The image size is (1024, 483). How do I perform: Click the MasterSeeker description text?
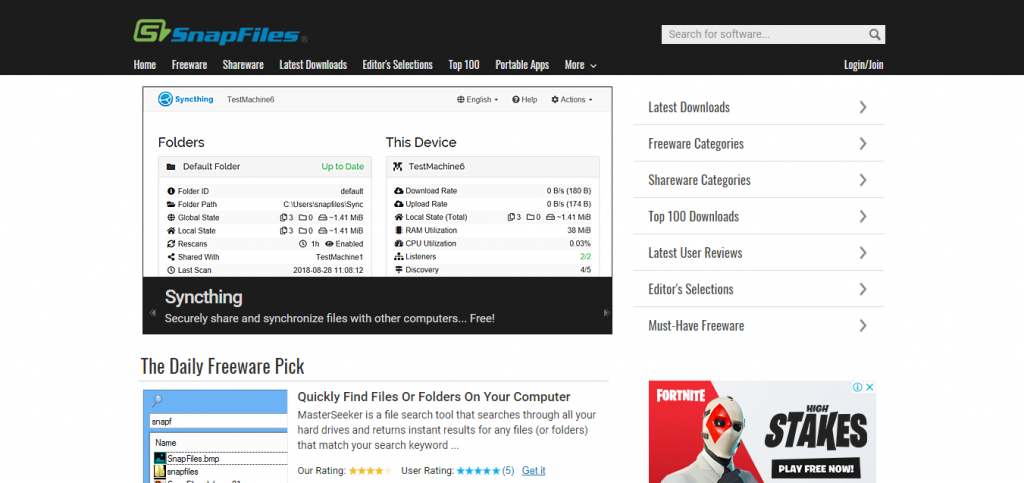(x=447, y=431)
